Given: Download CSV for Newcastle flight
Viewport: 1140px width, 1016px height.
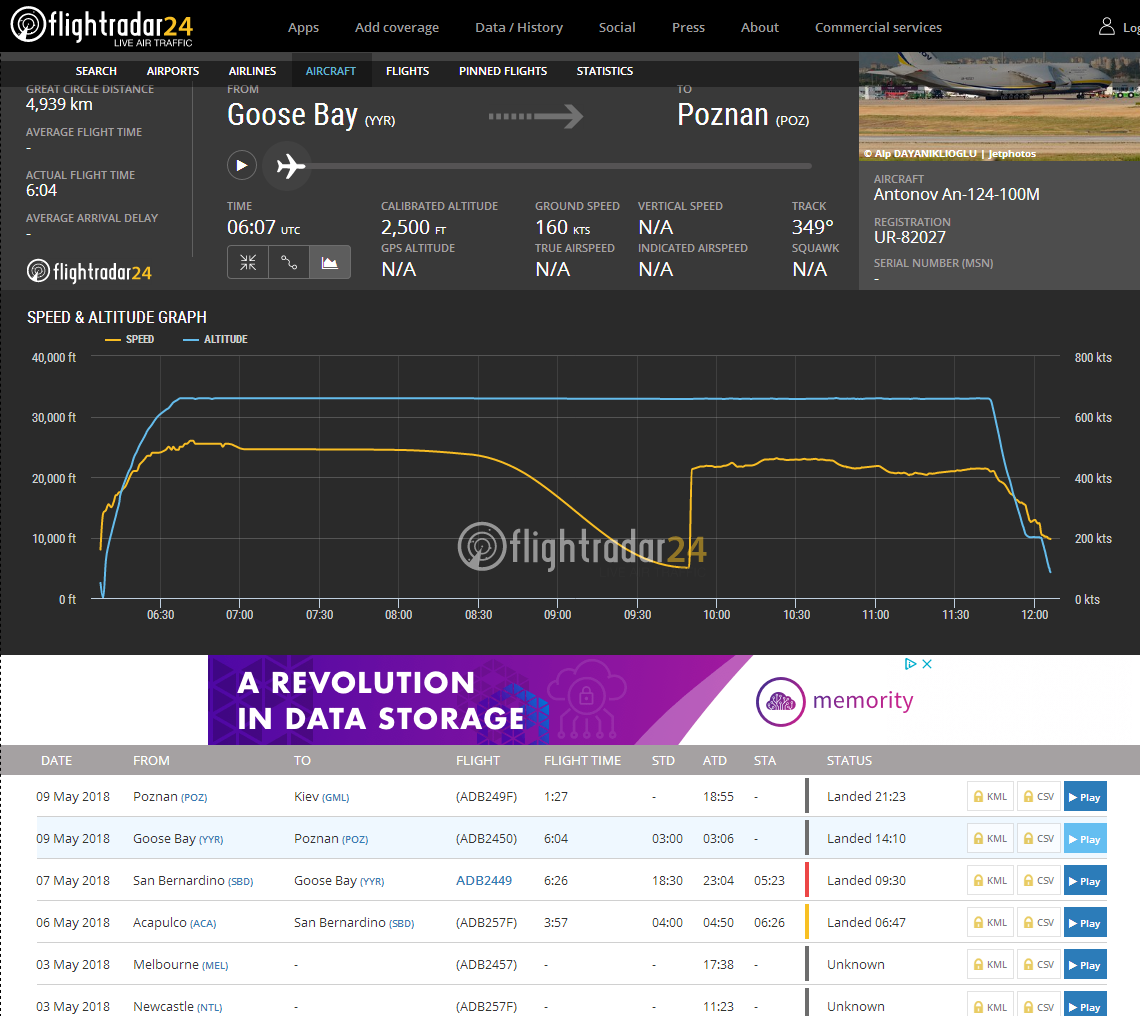Looking at the screenshot, I should point(1038,1005).
